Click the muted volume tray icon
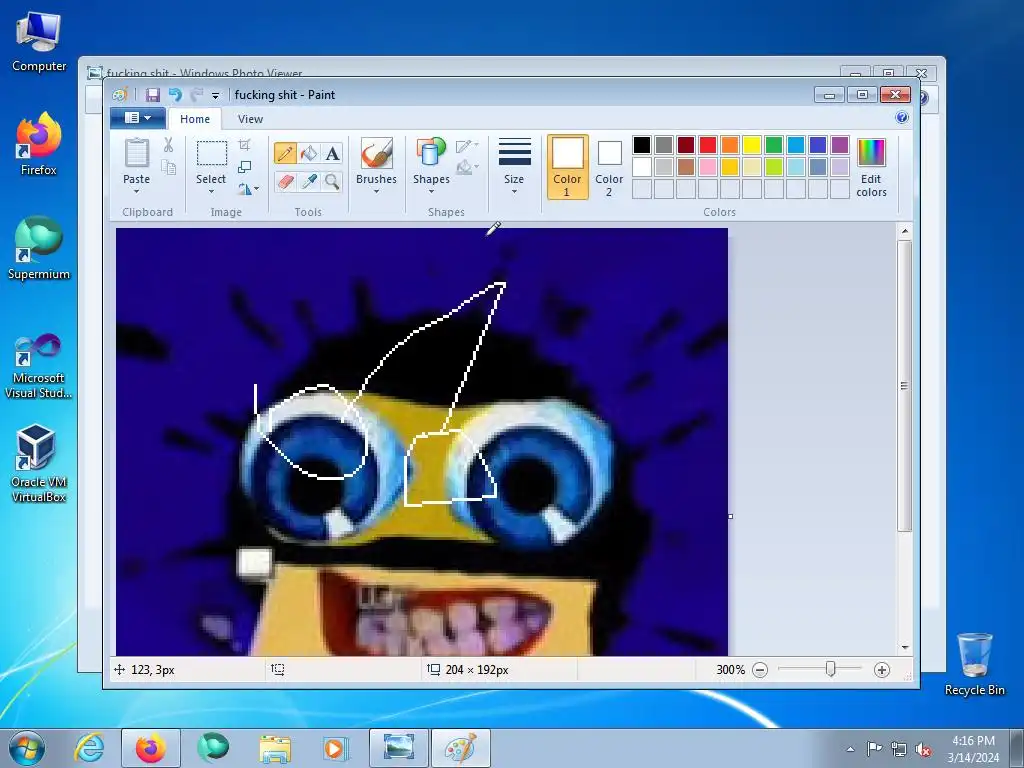Image resolution: width=1024 pixels, height=768 pixels. [x=923, y=750]
